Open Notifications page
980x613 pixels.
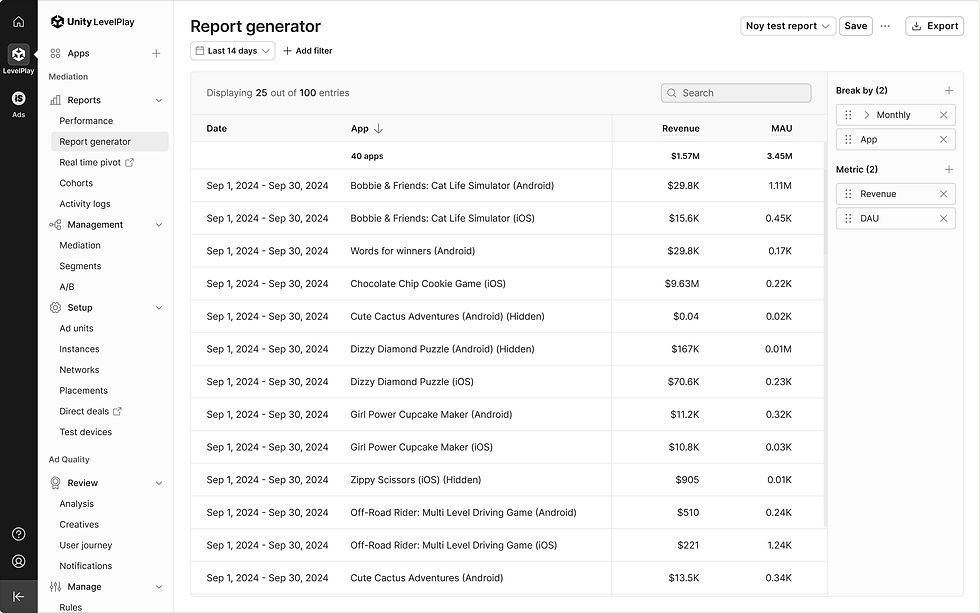click(x=86, y=566)
